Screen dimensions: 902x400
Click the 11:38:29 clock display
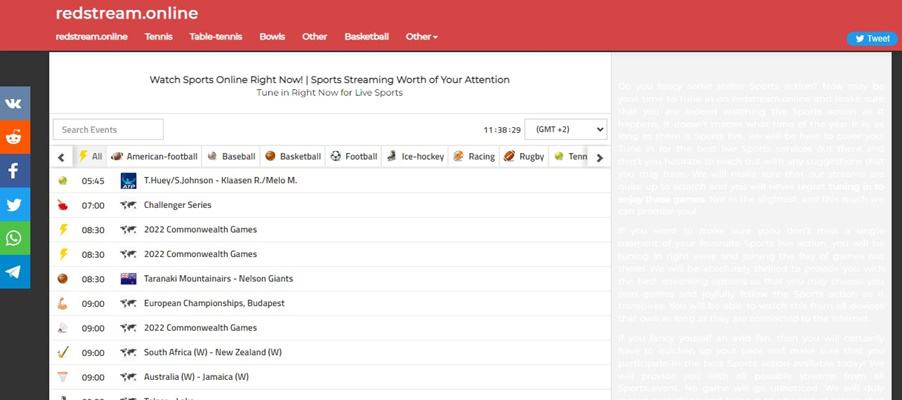[502, 130]
